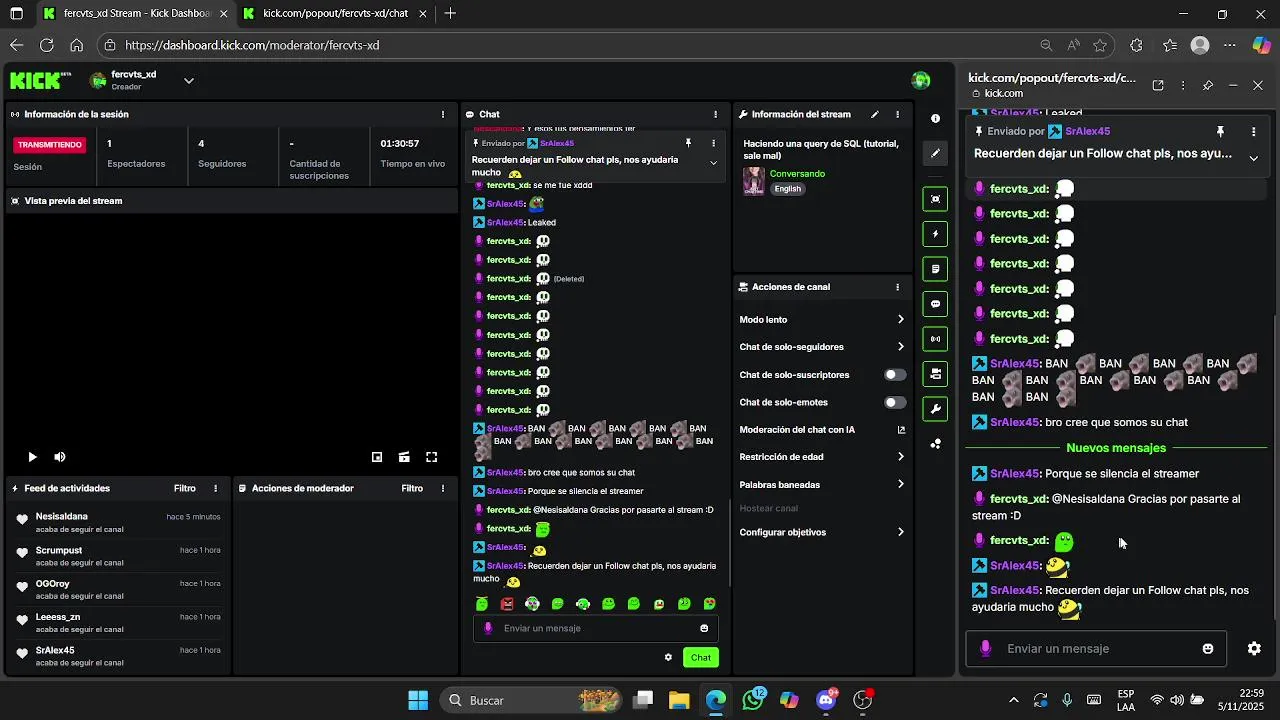Edit stream information with pencil icon
1280x720 pixels.
click(875, 114)
